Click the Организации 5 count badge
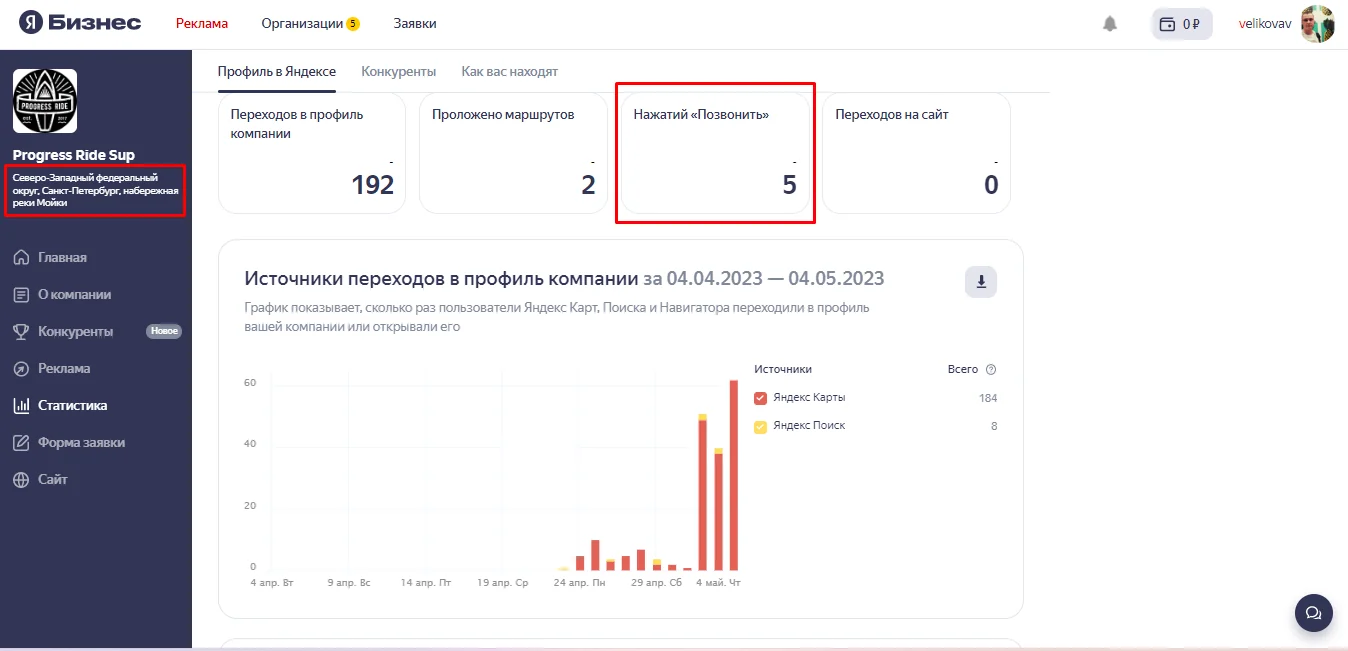The width and height of the screenshot is (1348, 651). click(353, 23)
